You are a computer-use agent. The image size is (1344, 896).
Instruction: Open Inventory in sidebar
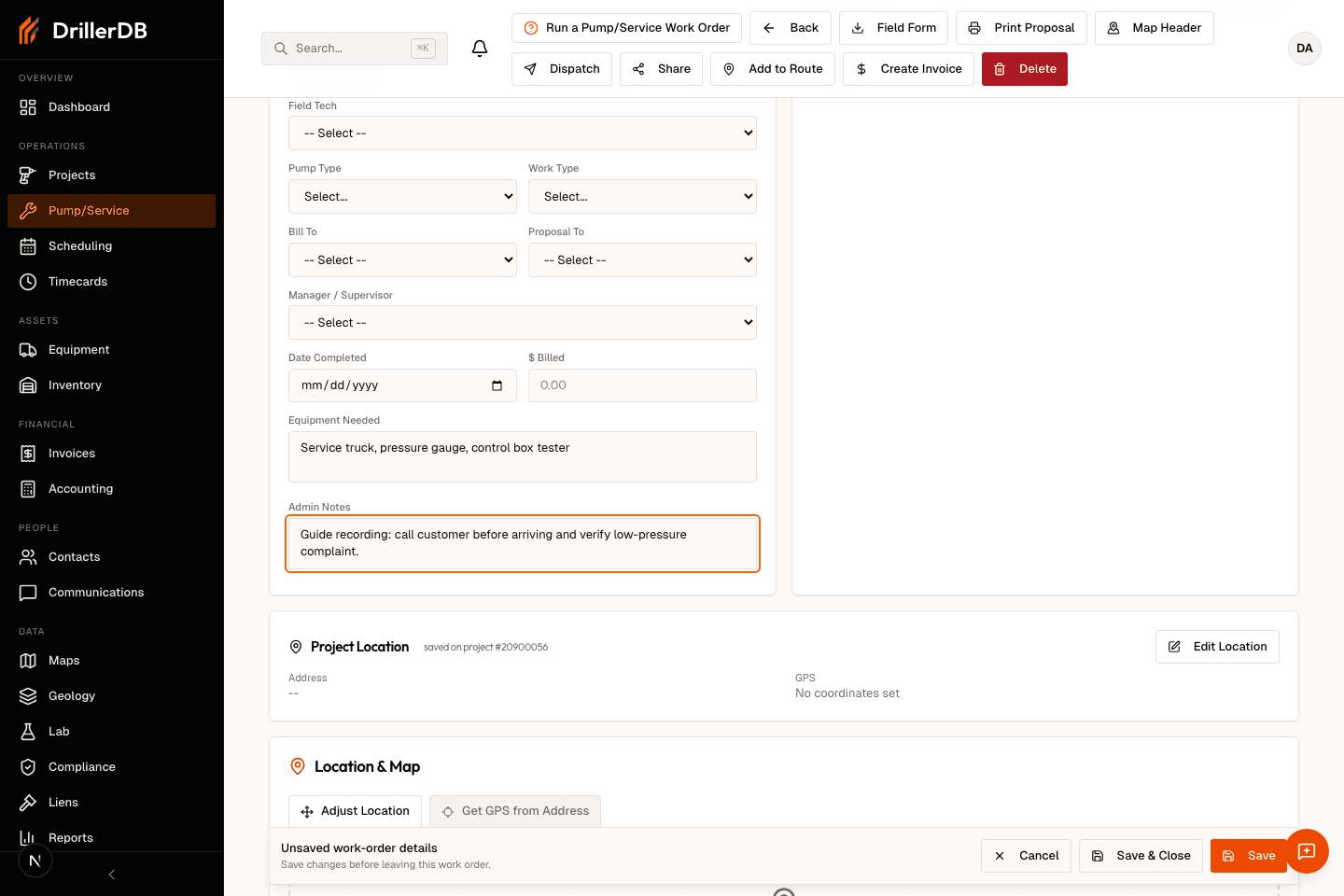point(111,385)
